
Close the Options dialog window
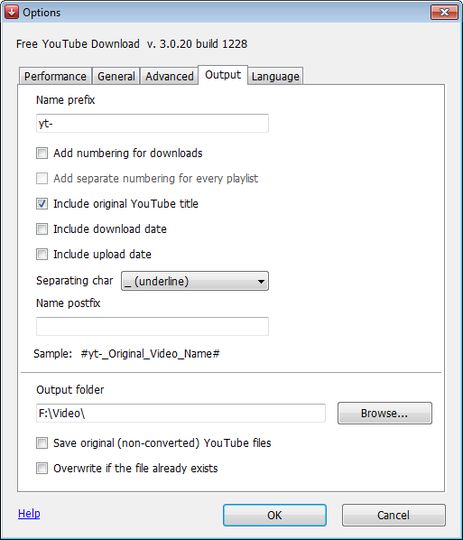[x=444, y=12]
